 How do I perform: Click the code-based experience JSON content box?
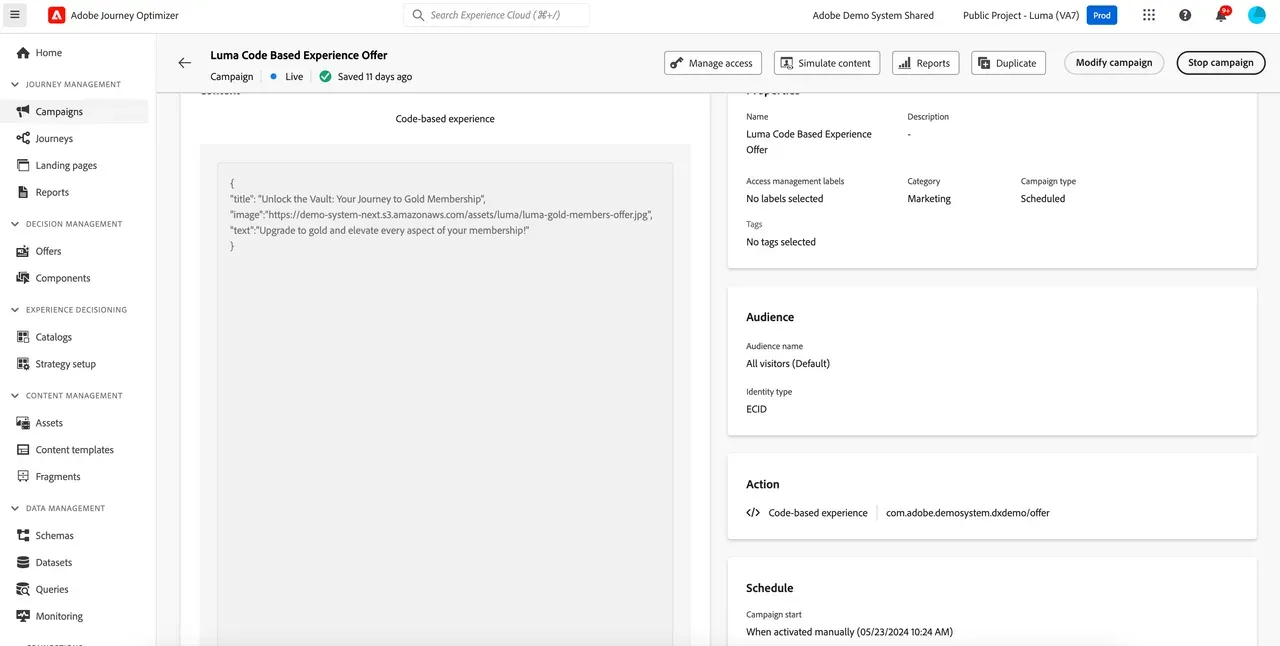coord(445,404)
